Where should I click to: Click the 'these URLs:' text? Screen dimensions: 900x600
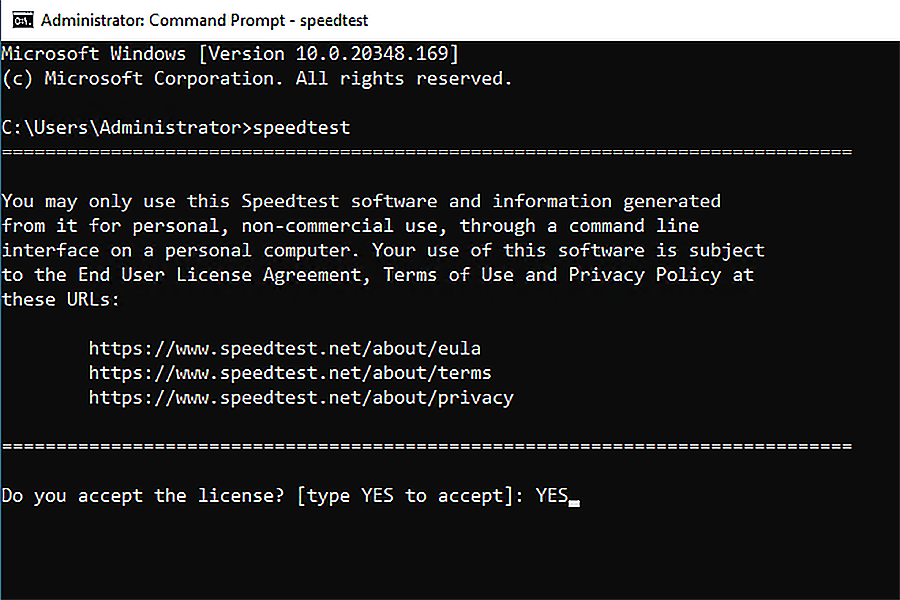coord(60,300)
